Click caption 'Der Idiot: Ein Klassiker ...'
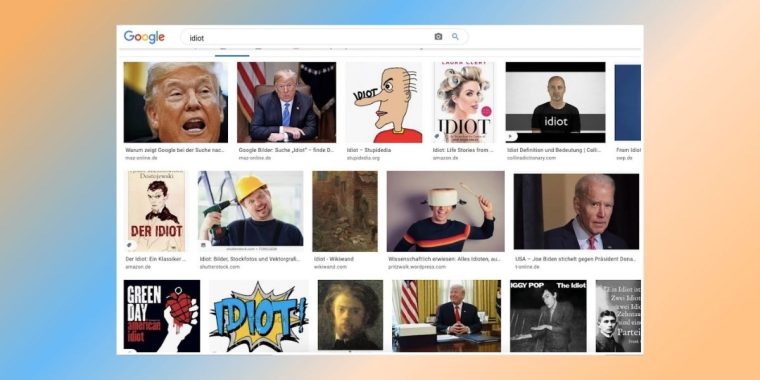The image size is (760, 380). pyautogui.click(x=156, y=259)
